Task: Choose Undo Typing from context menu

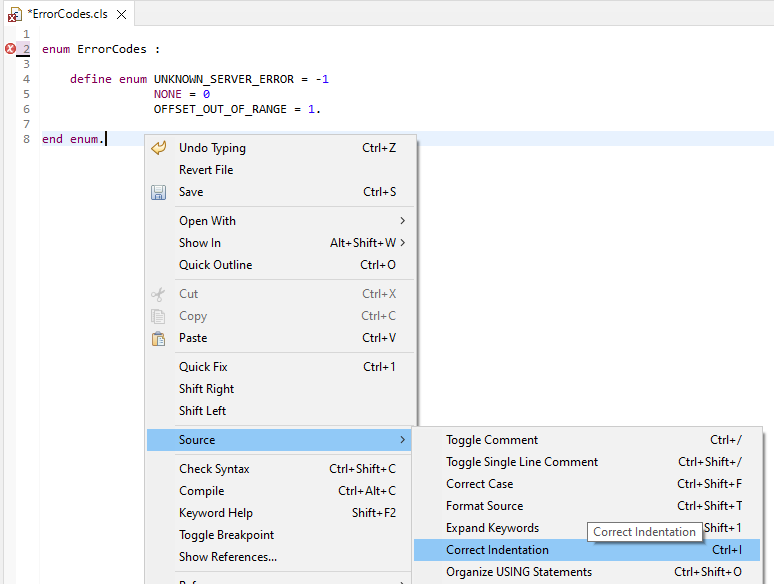Action: click(x=281, y=148)
